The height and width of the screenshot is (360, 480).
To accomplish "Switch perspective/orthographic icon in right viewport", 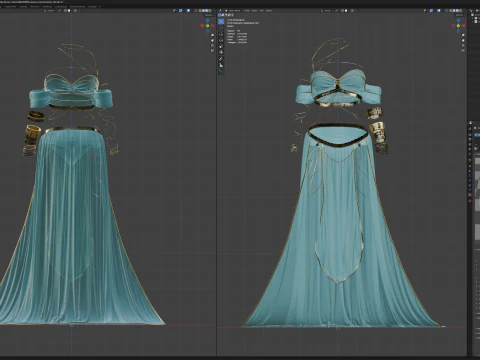I will (463, 51).
